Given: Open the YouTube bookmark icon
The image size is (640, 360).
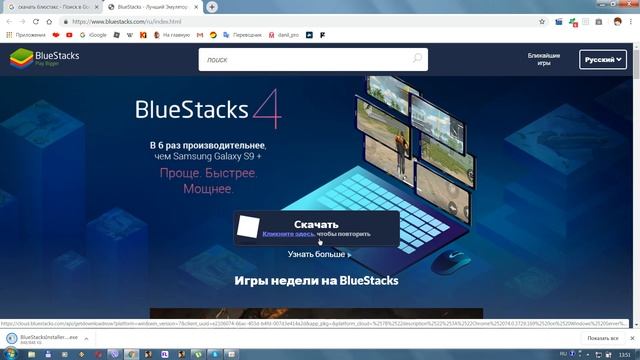Looking at the screenshot, I should [69, 35].
